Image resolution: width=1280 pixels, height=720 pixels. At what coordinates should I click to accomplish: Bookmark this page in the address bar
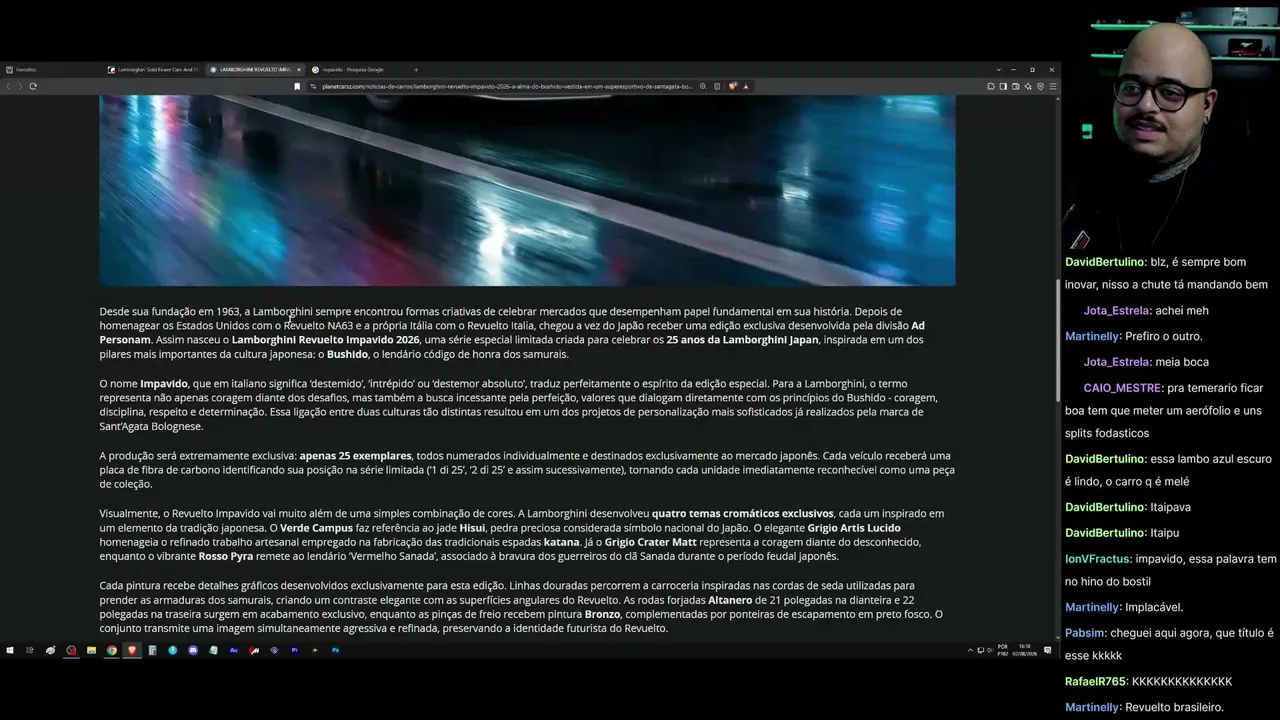click(297, 86)
